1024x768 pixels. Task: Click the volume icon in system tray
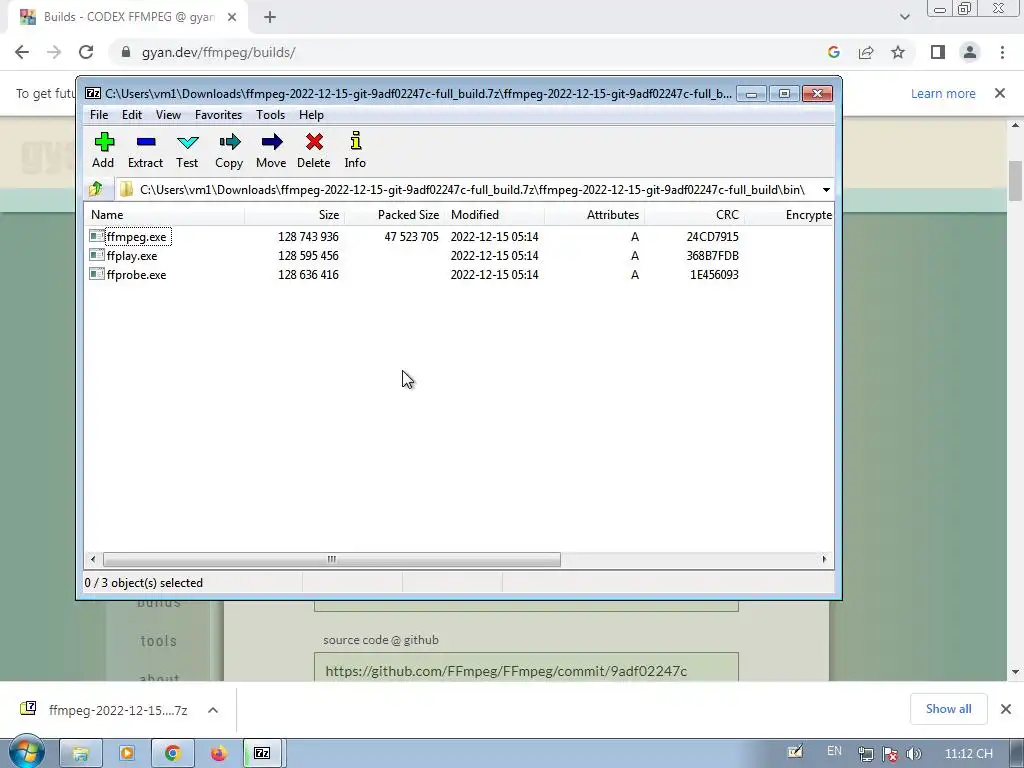914,754
